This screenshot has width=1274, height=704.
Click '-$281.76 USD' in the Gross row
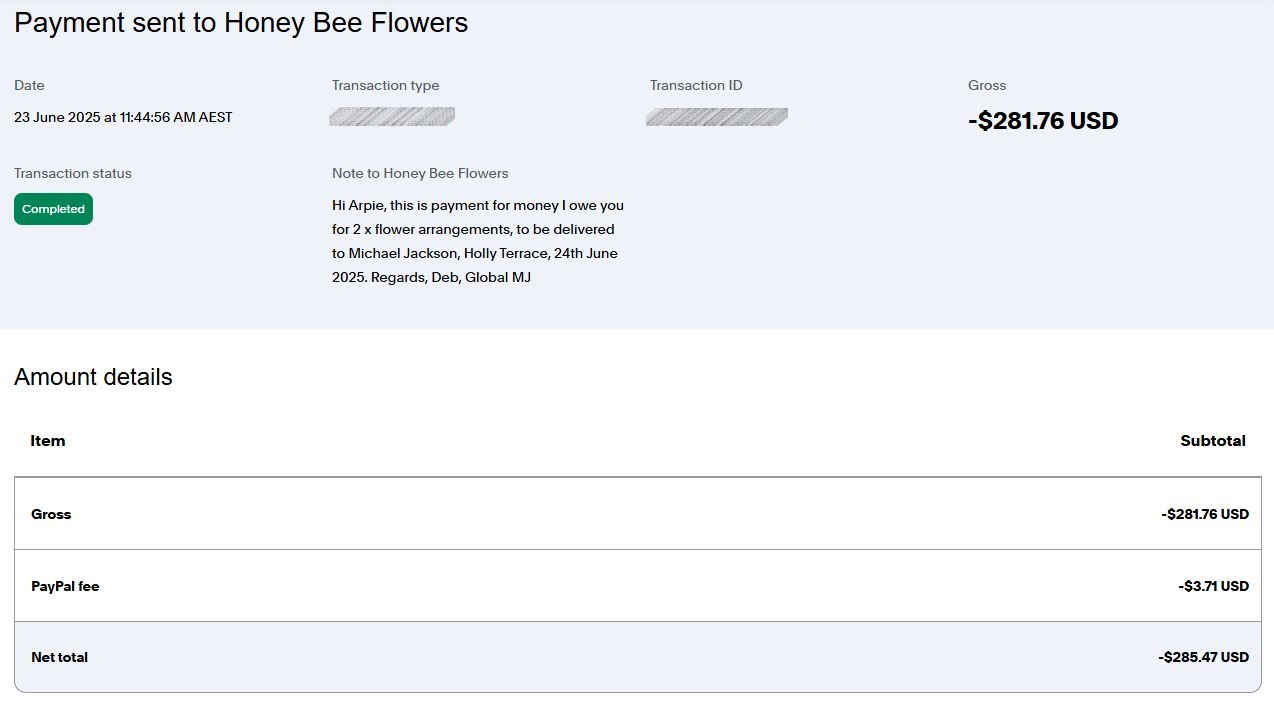(1205, 514)
